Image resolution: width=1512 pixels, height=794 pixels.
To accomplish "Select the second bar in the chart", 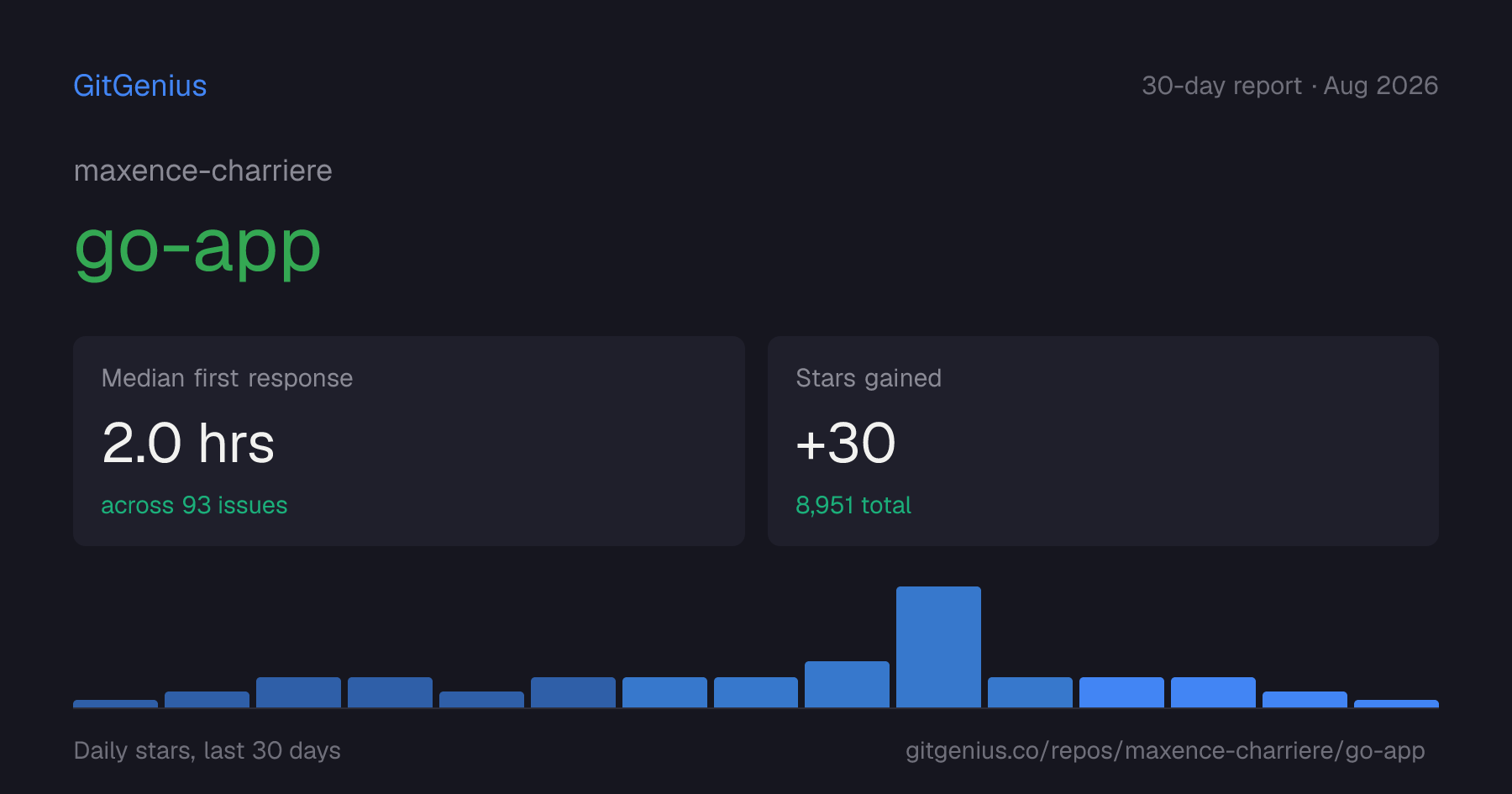I will (207, 700).
